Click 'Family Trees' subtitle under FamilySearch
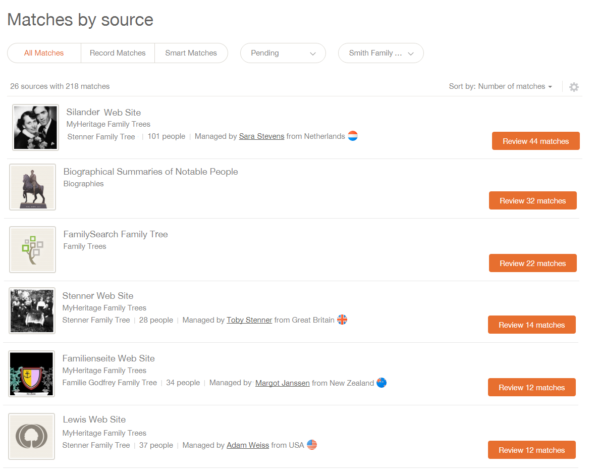This screenshot has width=596, height=472. pos(85,246)
